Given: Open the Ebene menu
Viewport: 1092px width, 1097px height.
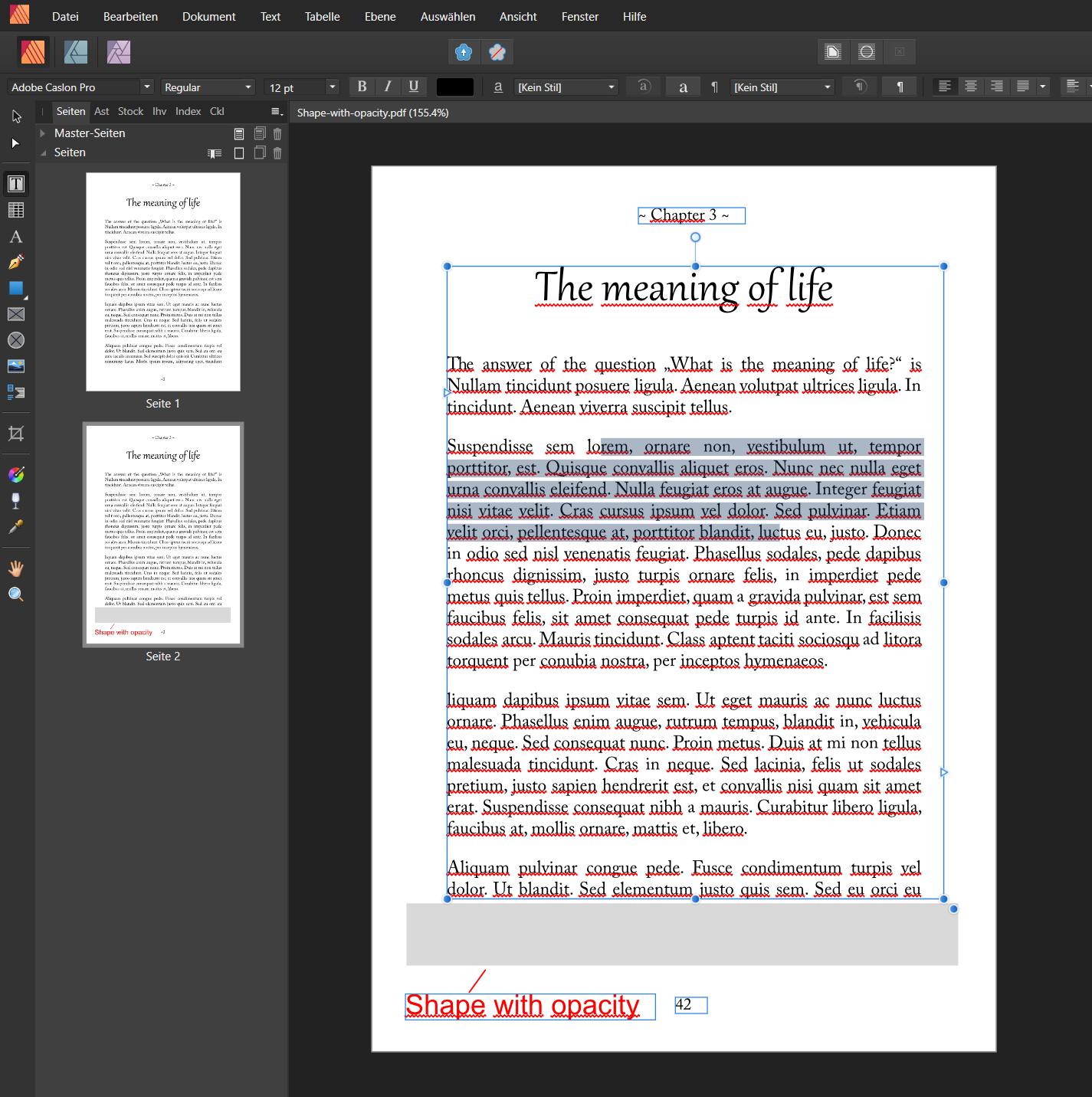Looking at the screenshot, I should point(380,16).
